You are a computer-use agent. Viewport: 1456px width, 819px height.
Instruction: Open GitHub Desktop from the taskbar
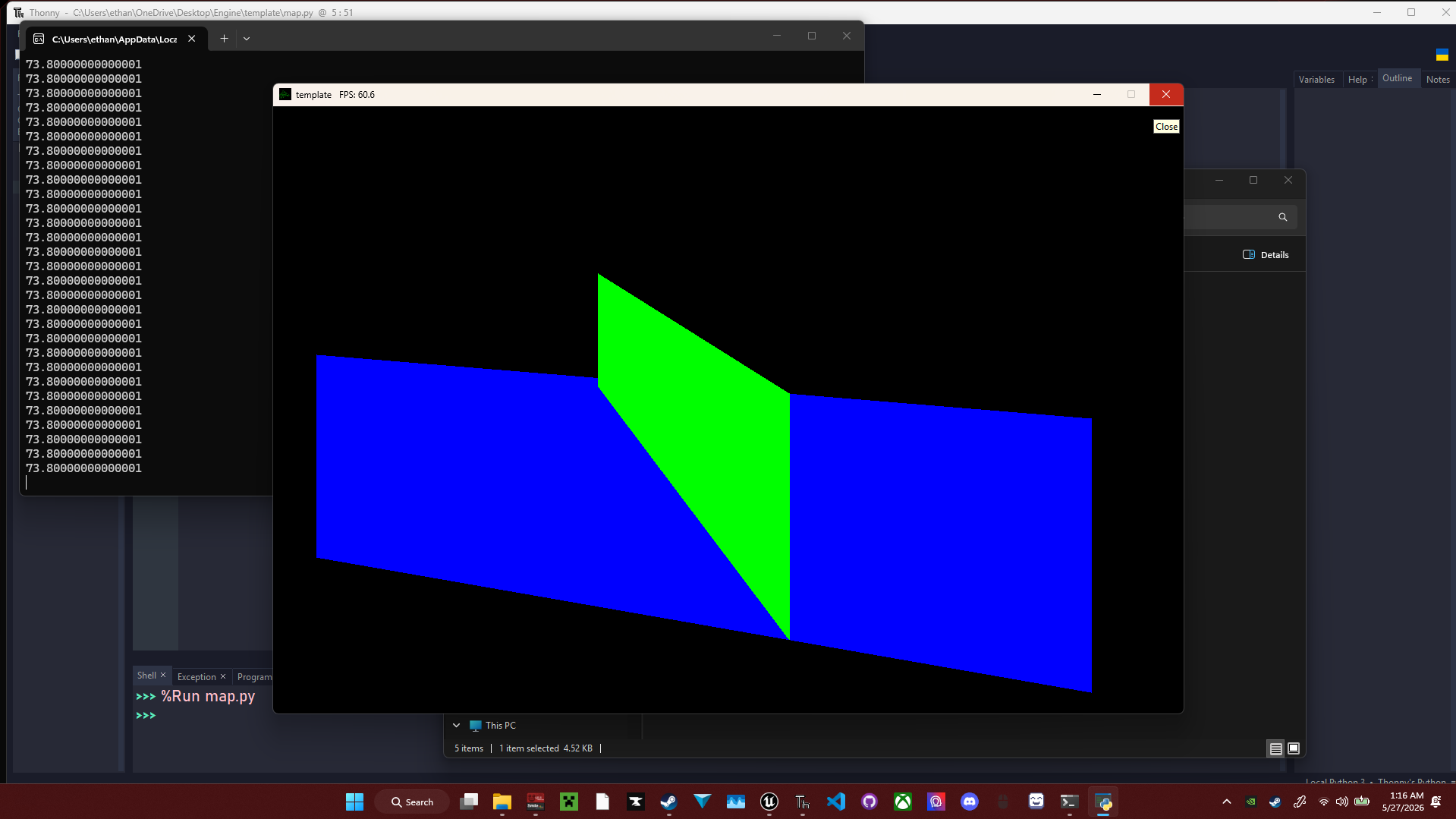point(870,802)
